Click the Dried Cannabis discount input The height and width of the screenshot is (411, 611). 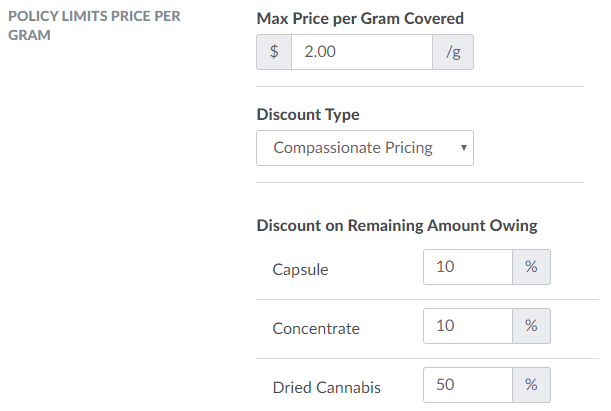click(468, 385)
